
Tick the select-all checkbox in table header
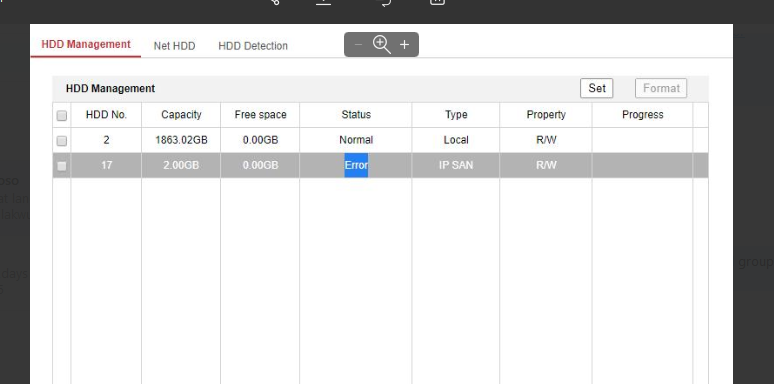coord(62,115)
